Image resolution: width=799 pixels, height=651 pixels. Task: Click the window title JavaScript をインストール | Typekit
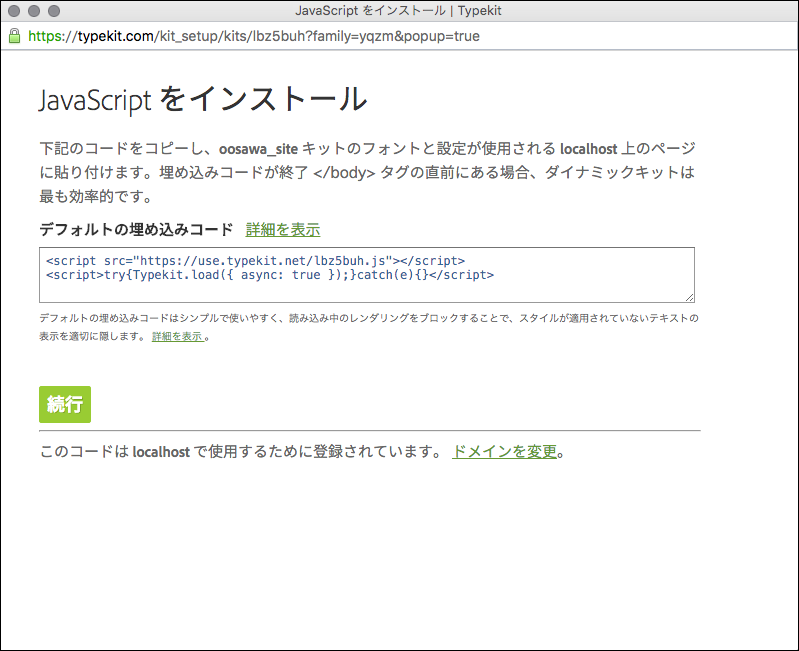(398, 11)
